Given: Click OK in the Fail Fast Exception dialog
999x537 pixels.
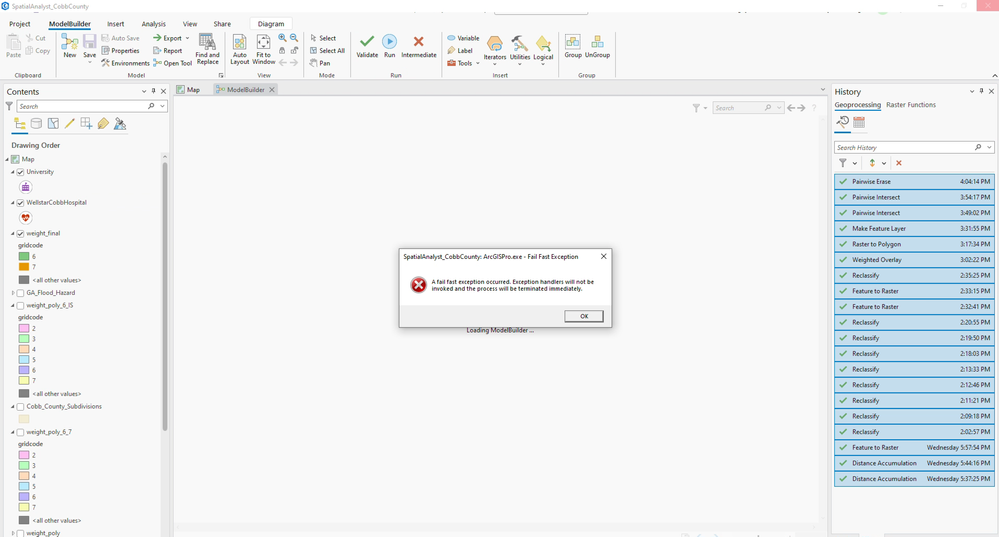Looking at the screenshot, I should tap(584, 316).
